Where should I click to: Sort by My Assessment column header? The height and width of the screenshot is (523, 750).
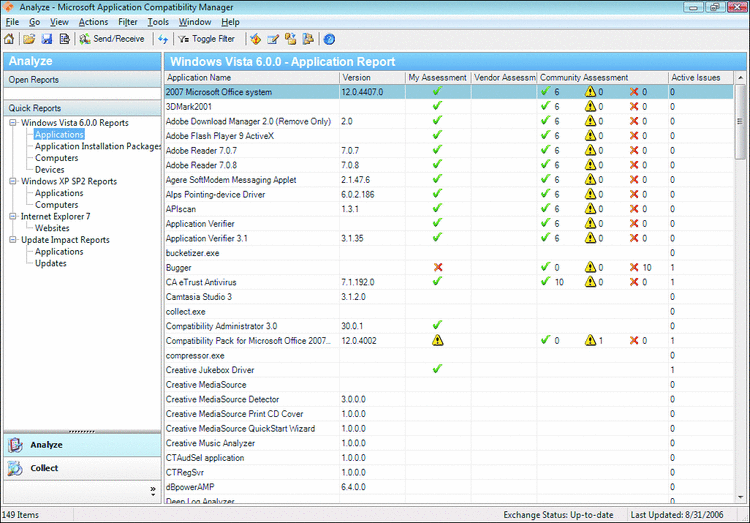tap(438, 78)
